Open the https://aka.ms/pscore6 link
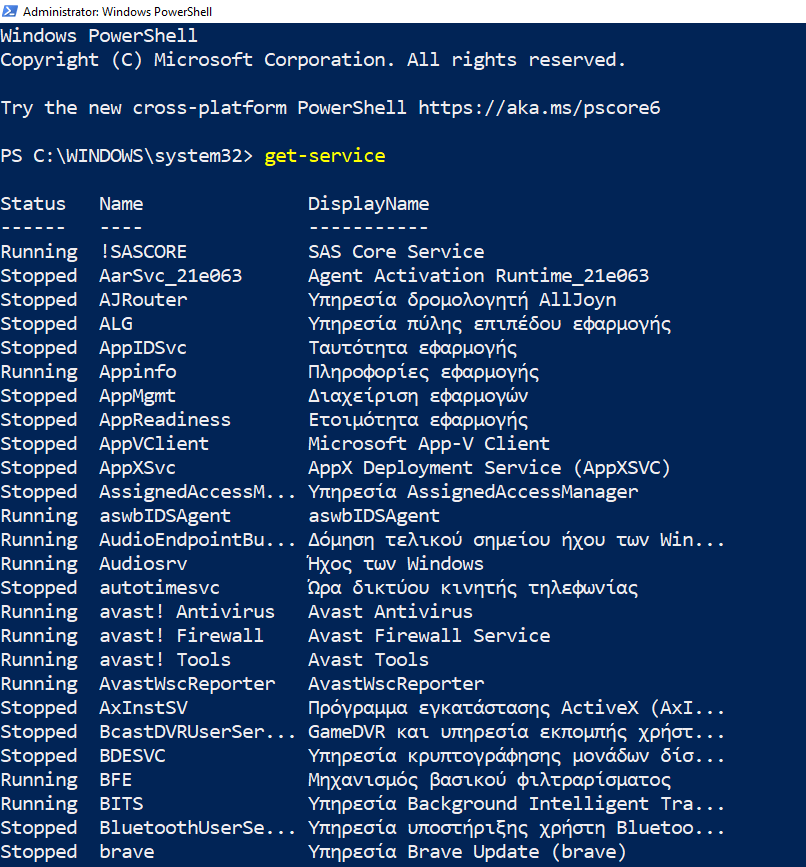 (539, 108)
